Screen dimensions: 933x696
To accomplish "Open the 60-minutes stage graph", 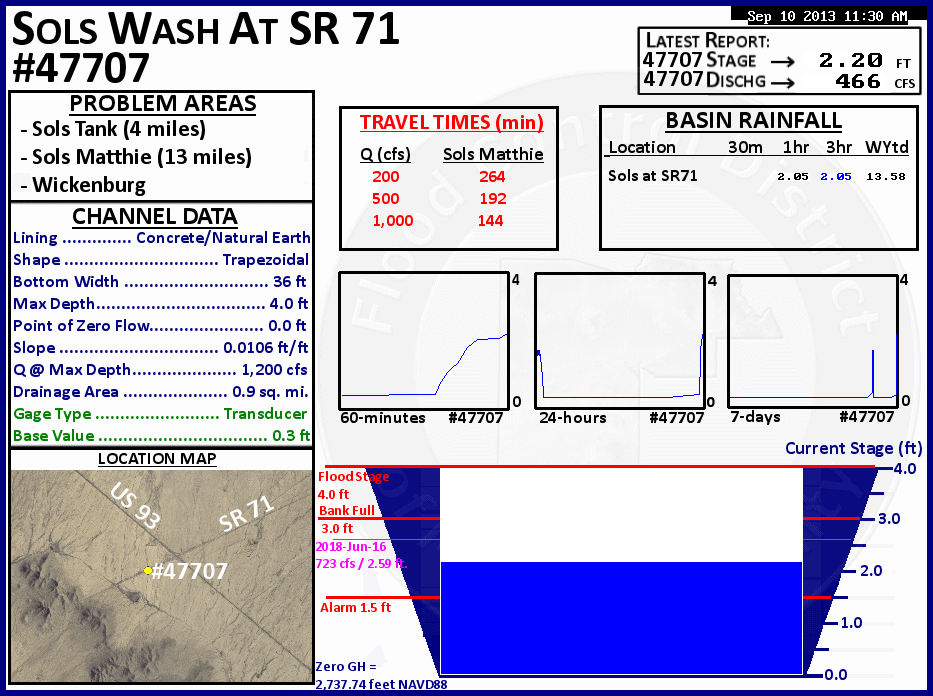I will pos(424,339).
